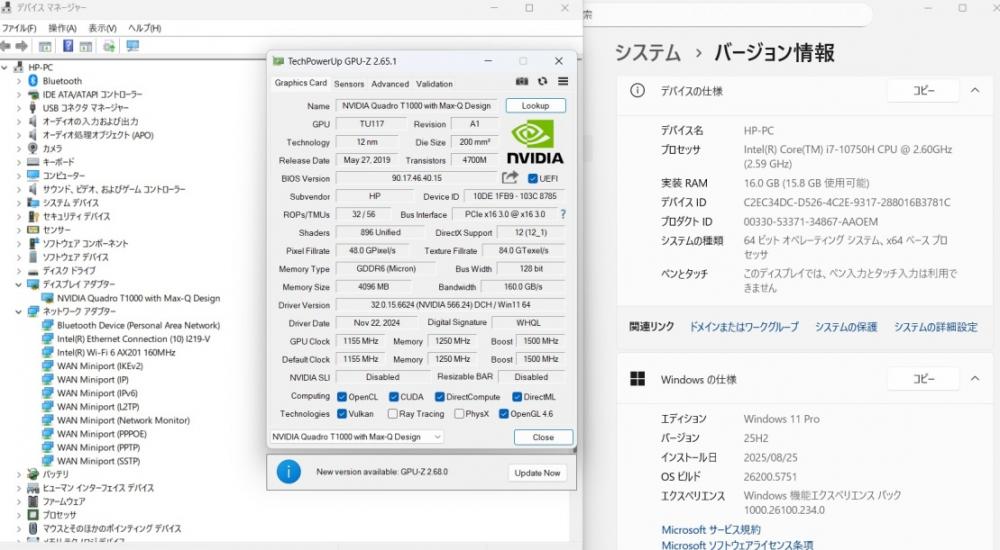Click the blue info icon in update bar
The height and width of the screenshot is (550, 1000).
pos(289,472)
